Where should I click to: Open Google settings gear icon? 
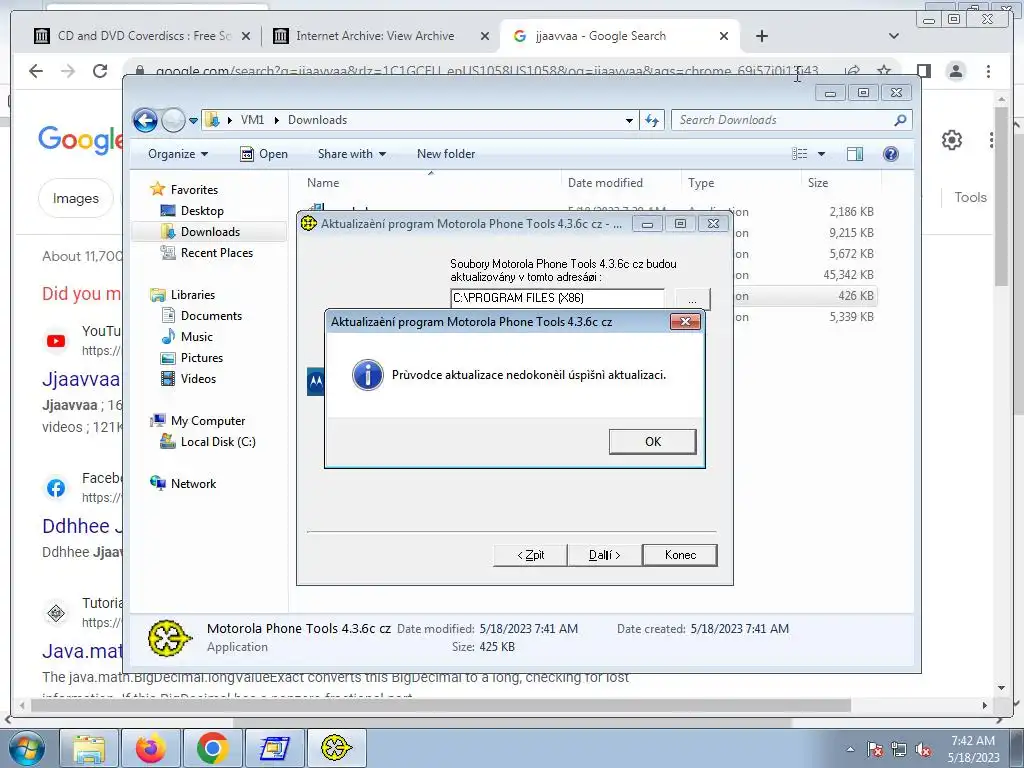[x=952, y=140]
